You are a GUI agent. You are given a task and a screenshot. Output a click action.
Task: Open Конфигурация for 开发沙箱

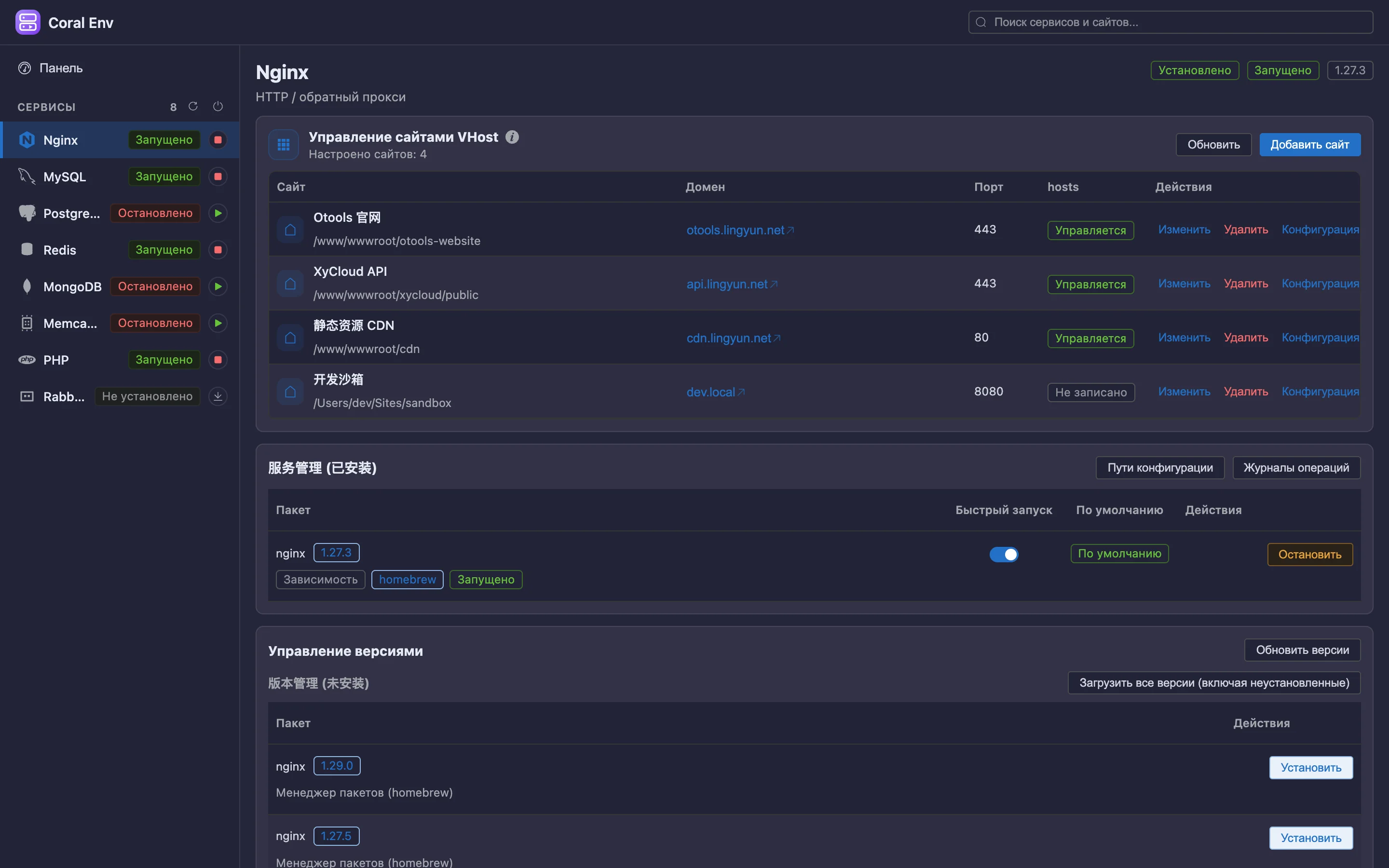1320,392
